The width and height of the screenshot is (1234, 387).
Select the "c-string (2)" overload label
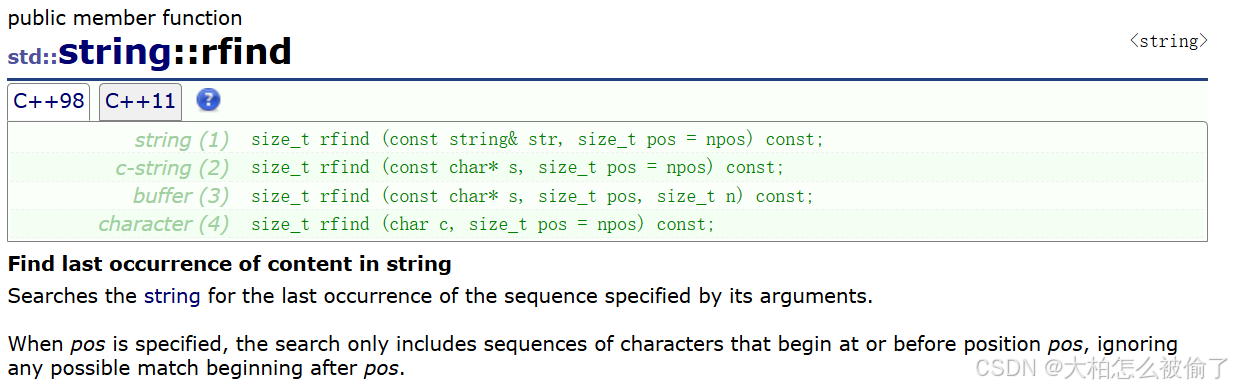(172, 168)
